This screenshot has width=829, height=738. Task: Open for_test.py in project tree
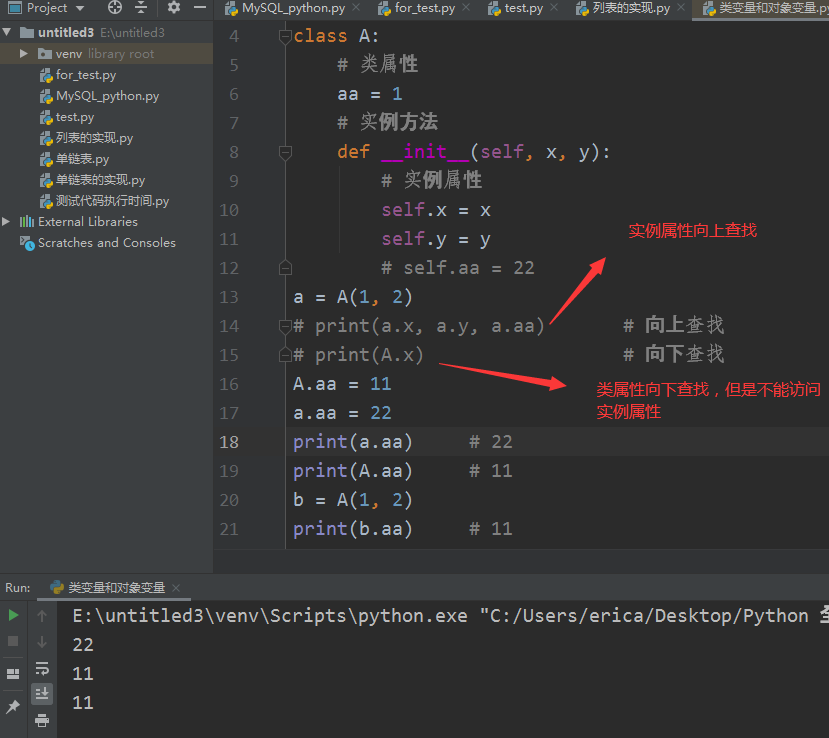pos(86,75)
